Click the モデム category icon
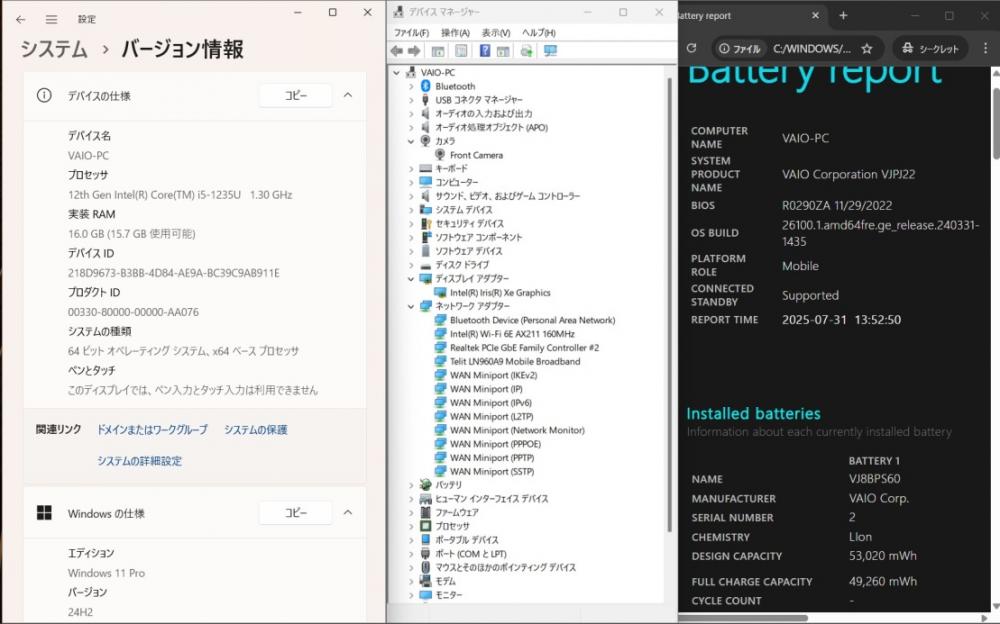The height and width of the screenshot is (624, 1000). pyautogui.click(x=426, y=581)
